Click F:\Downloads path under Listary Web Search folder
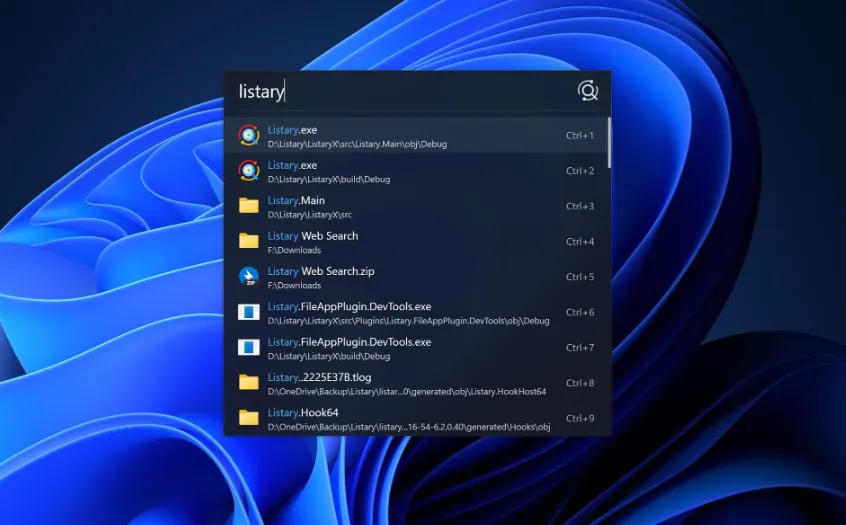846x525 pixels. pos(294,250)
